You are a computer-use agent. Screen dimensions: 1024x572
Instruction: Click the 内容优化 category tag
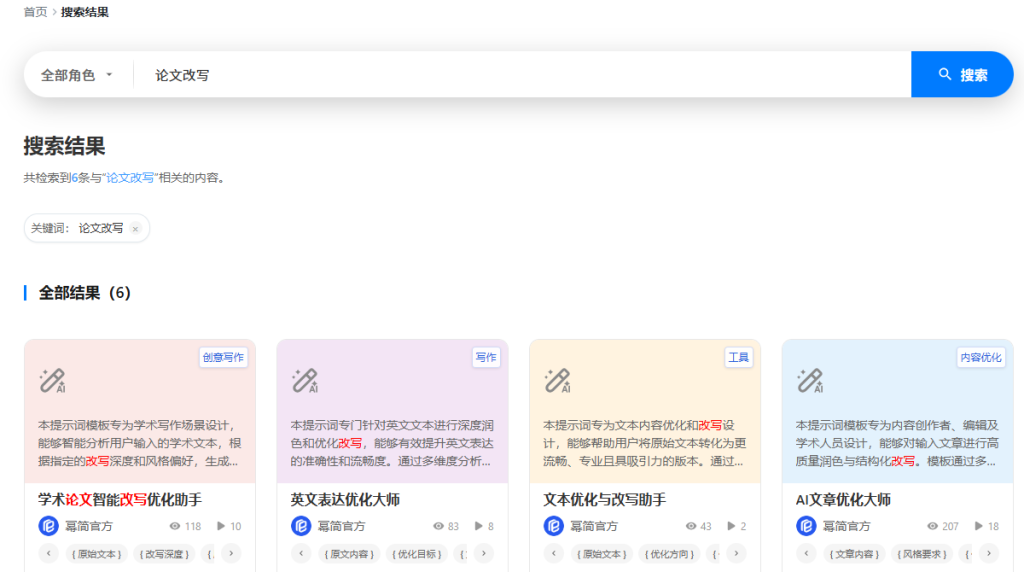981,357
